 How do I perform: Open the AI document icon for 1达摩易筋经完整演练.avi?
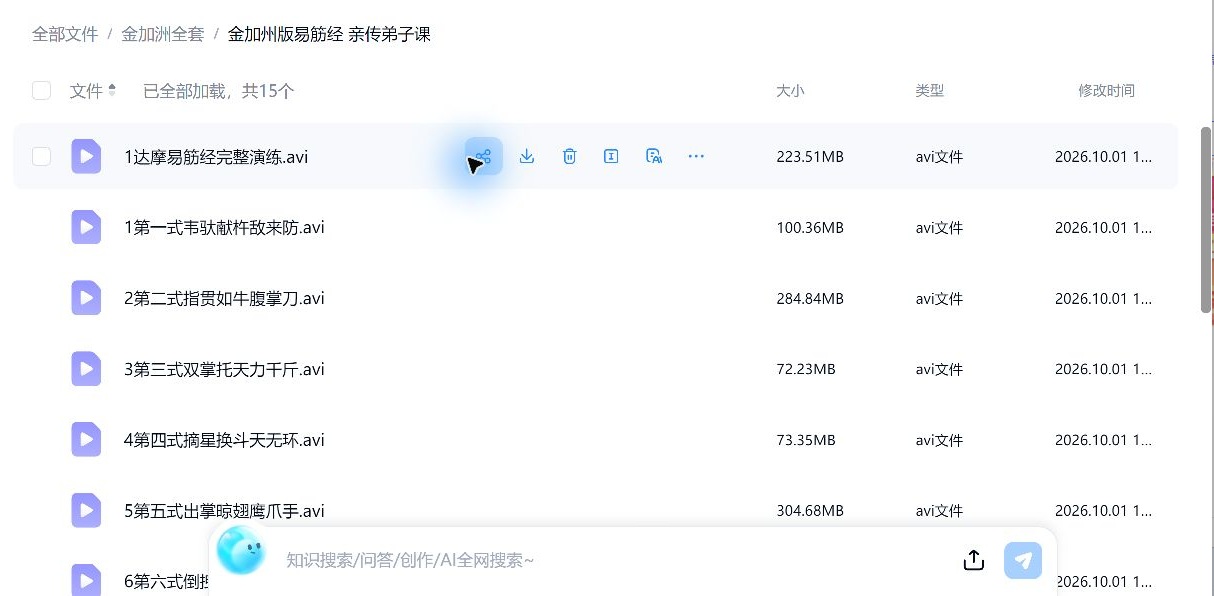(x=654, y=156)
